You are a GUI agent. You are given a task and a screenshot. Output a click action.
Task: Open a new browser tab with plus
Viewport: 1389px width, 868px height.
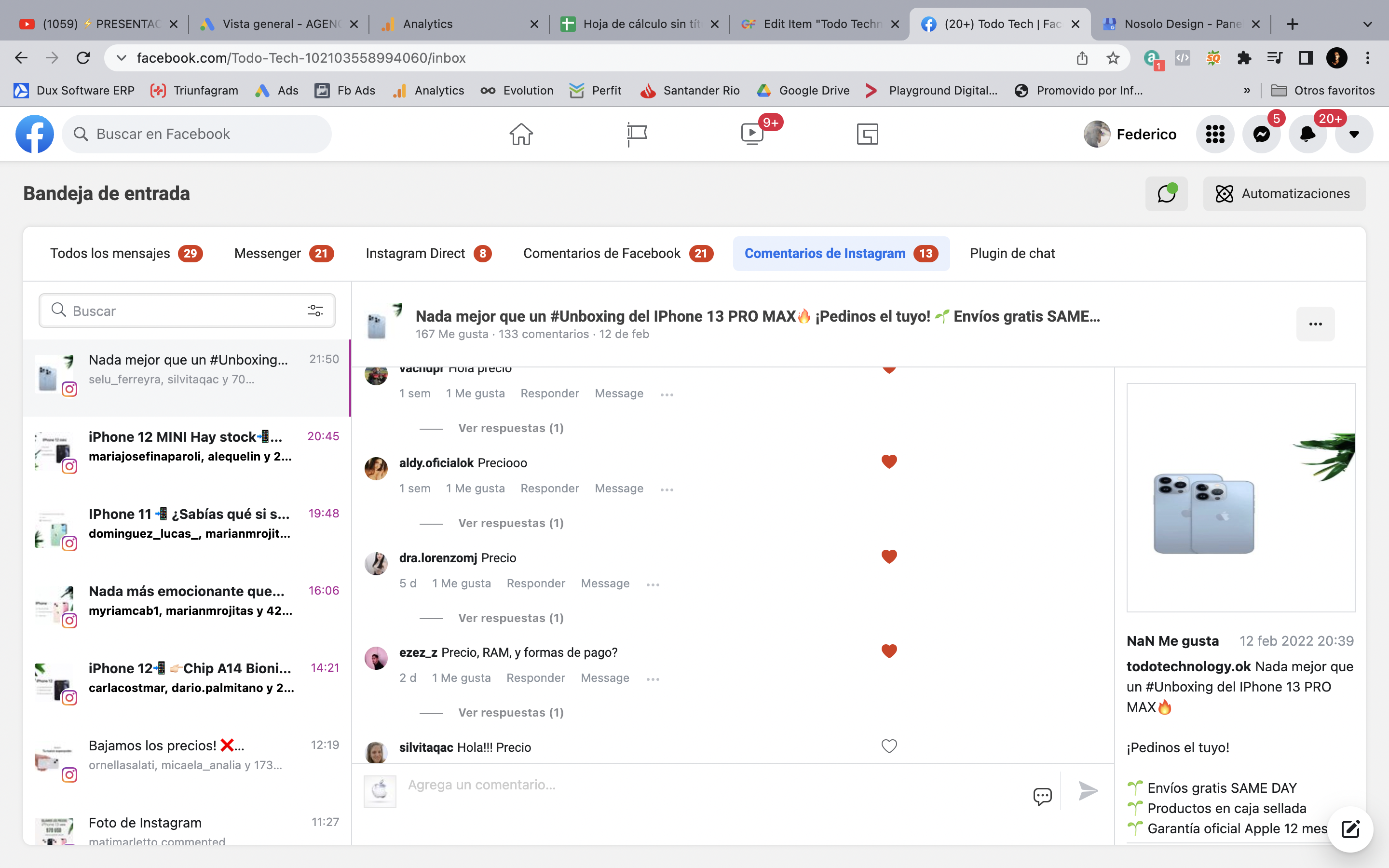point(1292,24)
